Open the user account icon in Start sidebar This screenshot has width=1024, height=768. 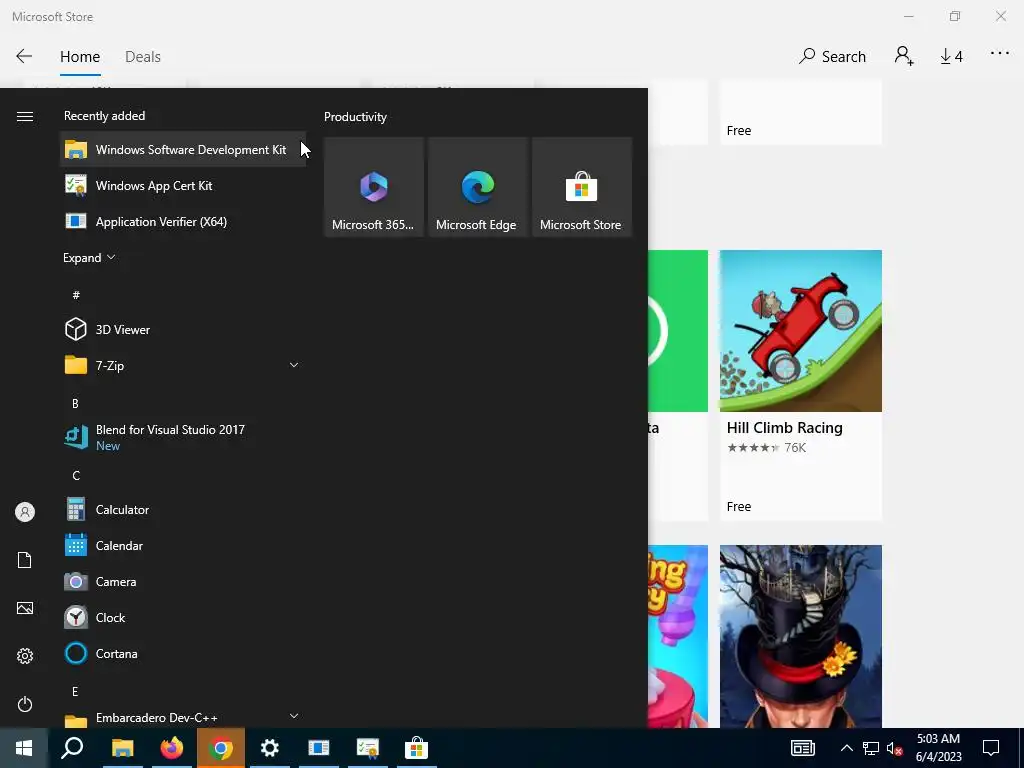tap(25, 512)
